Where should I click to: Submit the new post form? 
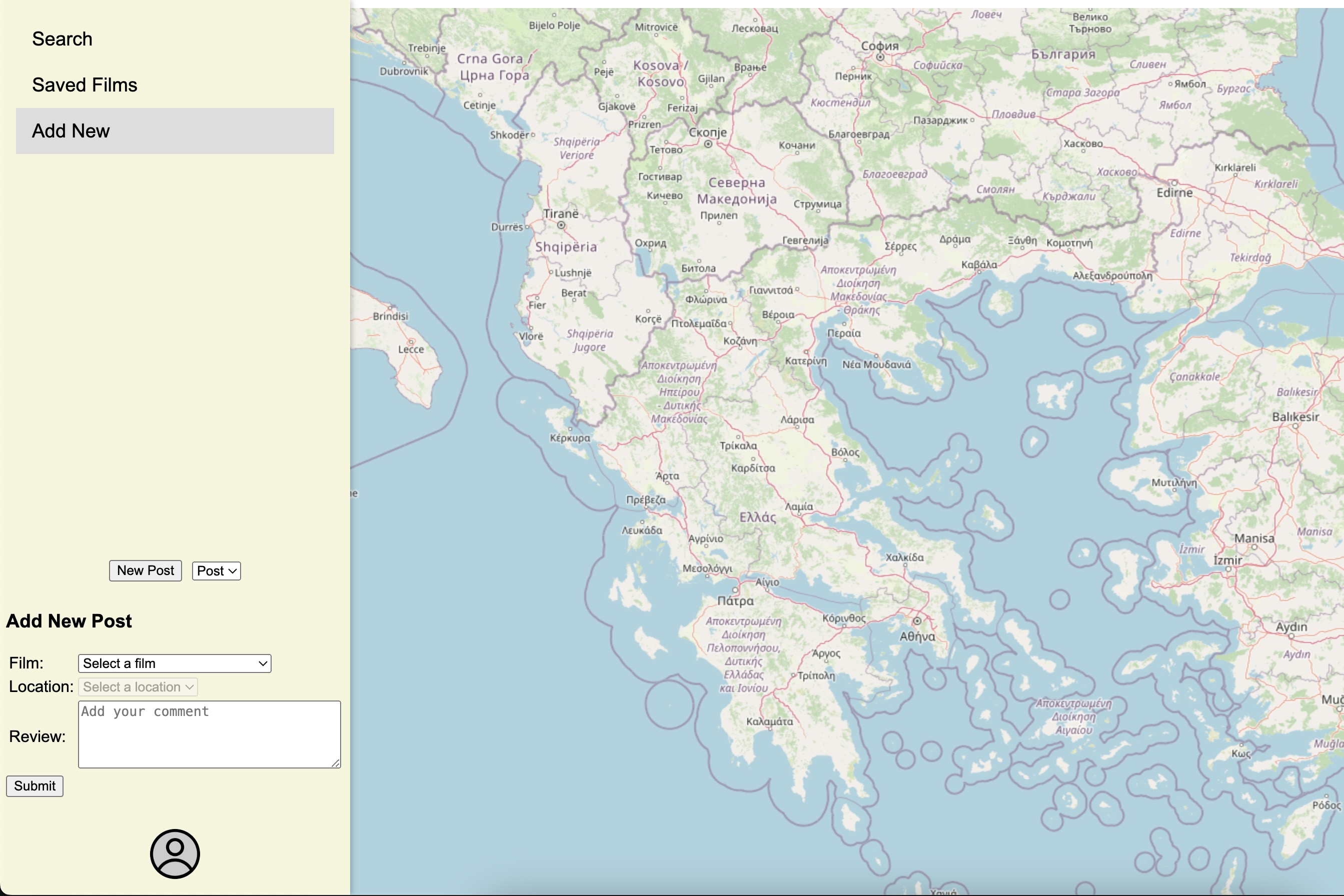click(x=35, y=785)
